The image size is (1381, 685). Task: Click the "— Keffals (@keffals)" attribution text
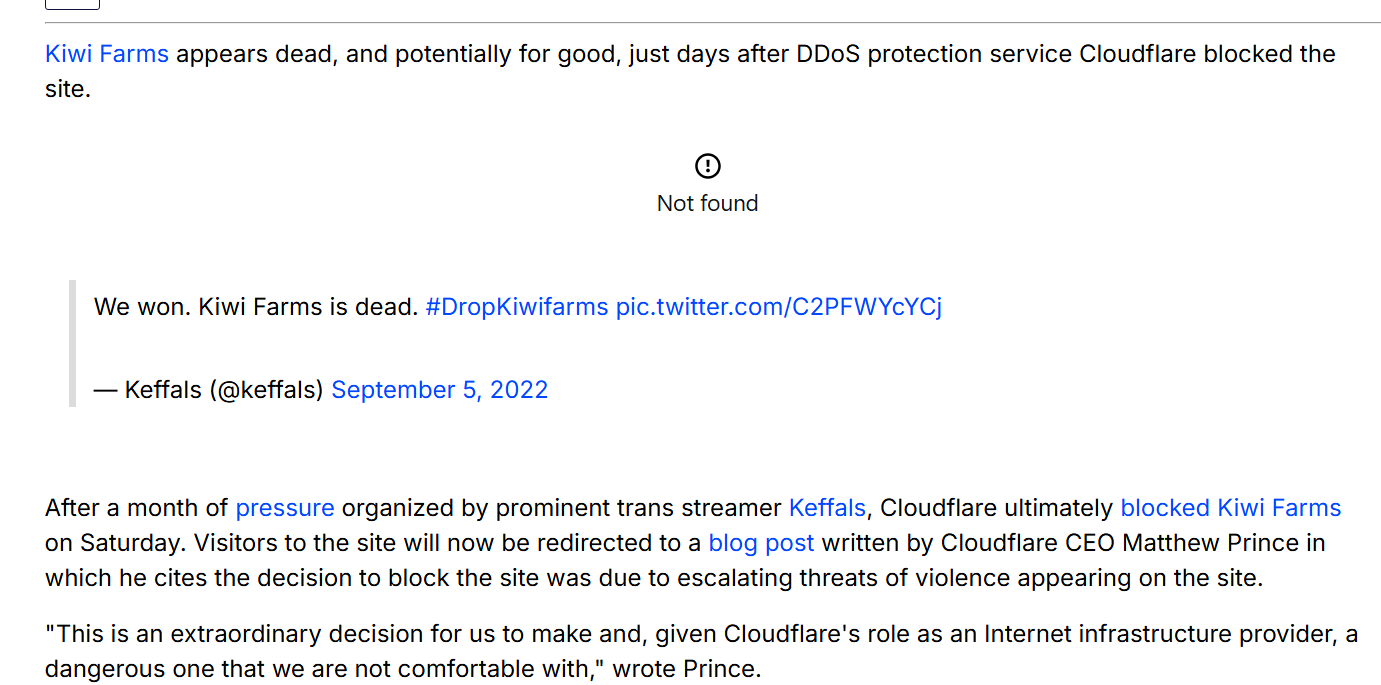pyautogui.click(x=208, y=389)
